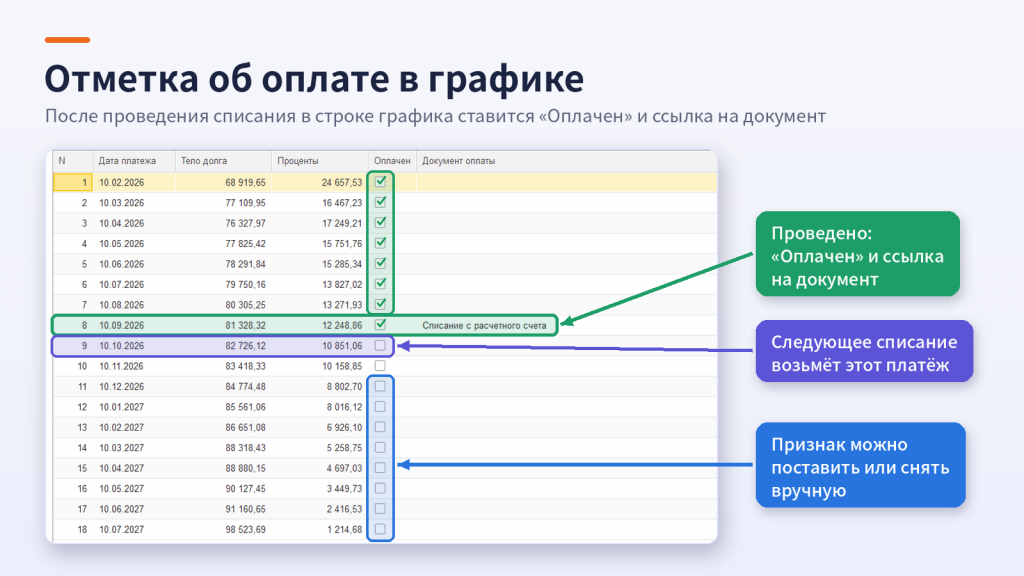The image size is (1024, 576).
Task: Select interest value '6 926,10'
Action: click(x=344, y=427)
